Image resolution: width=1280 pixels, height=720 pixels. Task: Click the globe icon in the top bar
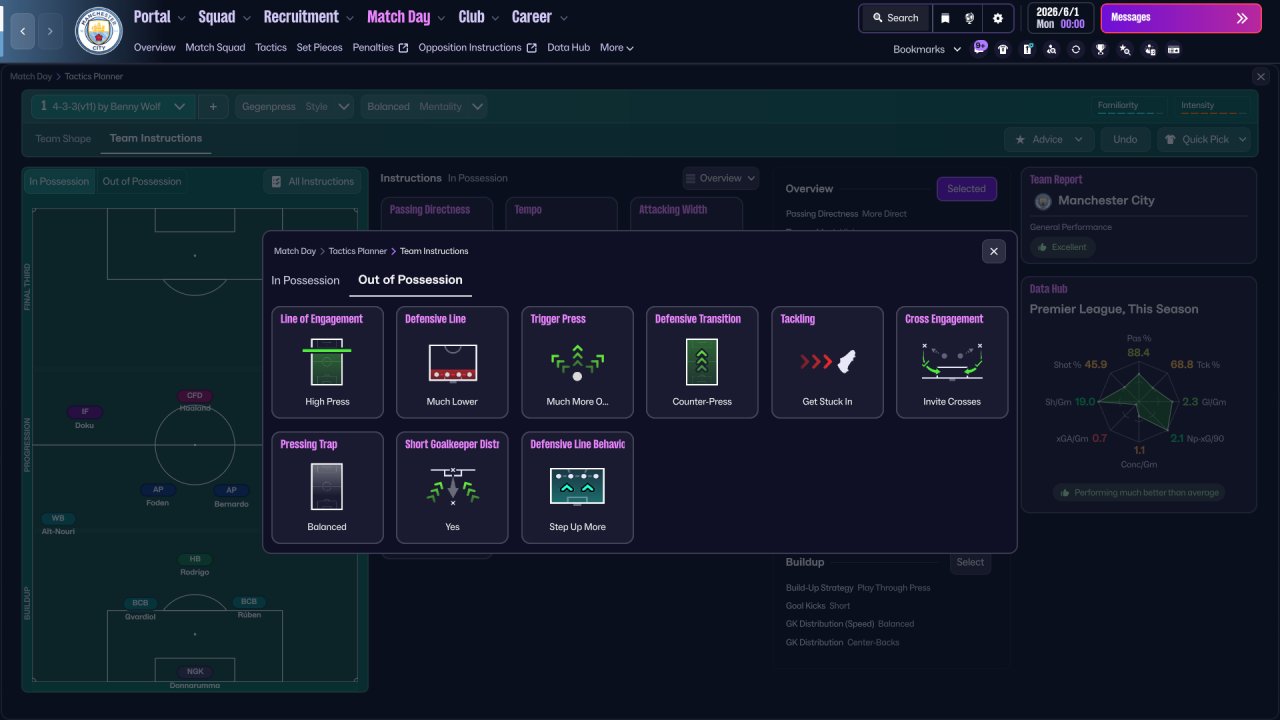coord(970,18)
